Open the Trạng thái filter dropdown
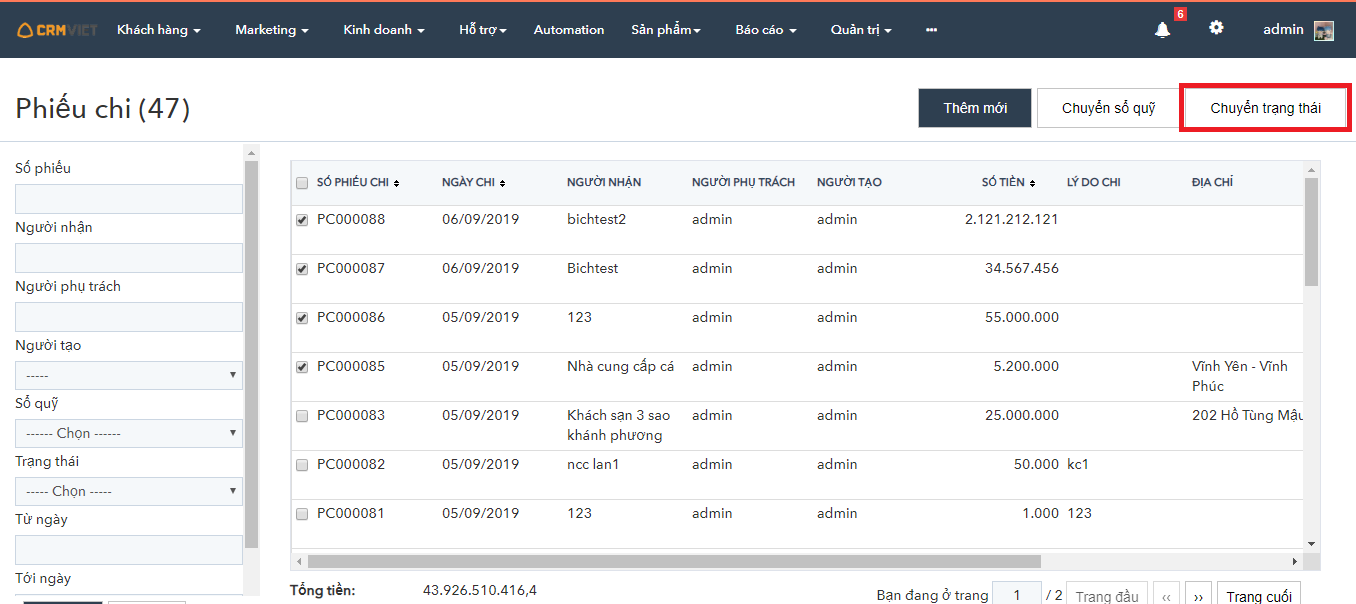The width and height of the screenshot is (1356, 604). [129, 491]
